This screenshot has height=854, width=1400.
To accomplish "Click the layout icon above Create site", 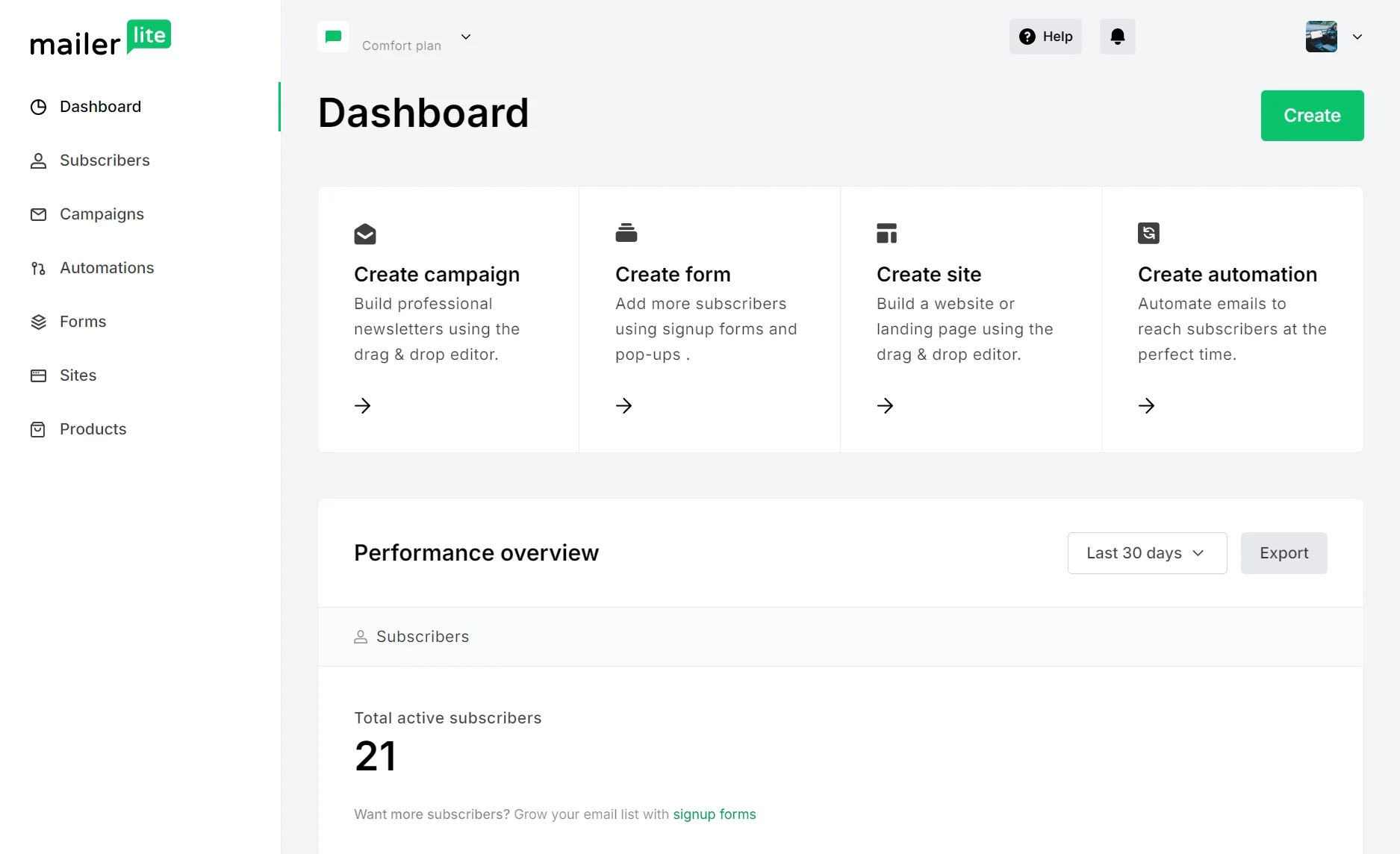I will click(887, 233).
